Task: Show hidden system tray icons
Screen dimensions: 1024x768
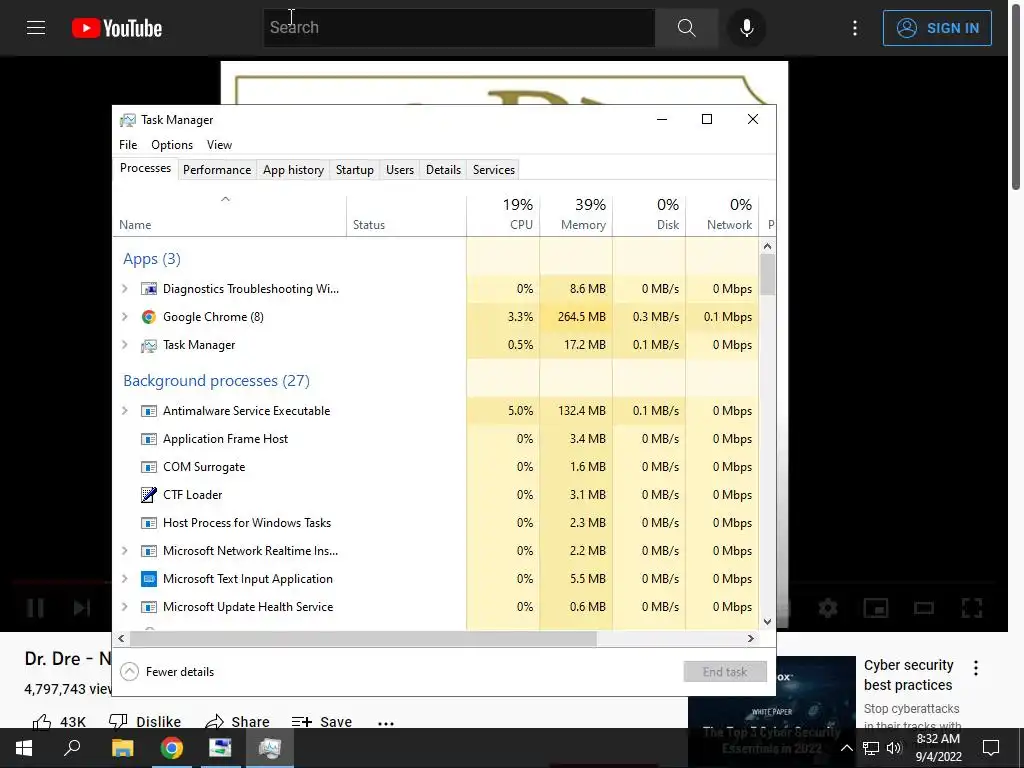Action: click(846, 748)
